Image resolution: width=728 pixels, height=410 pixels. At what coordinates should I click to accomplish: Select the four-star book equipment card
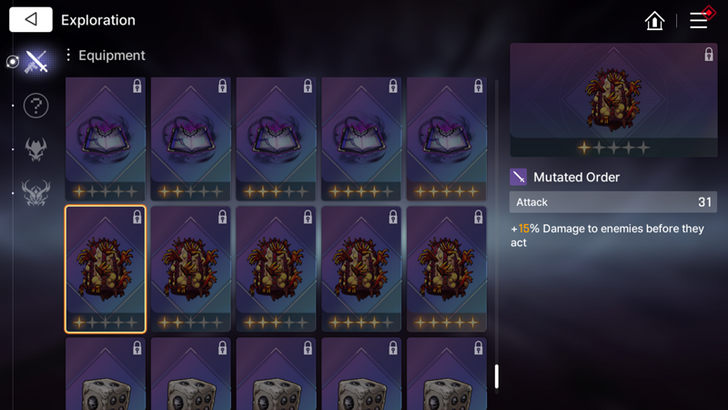pyautogui.click(x=361, y=139)
